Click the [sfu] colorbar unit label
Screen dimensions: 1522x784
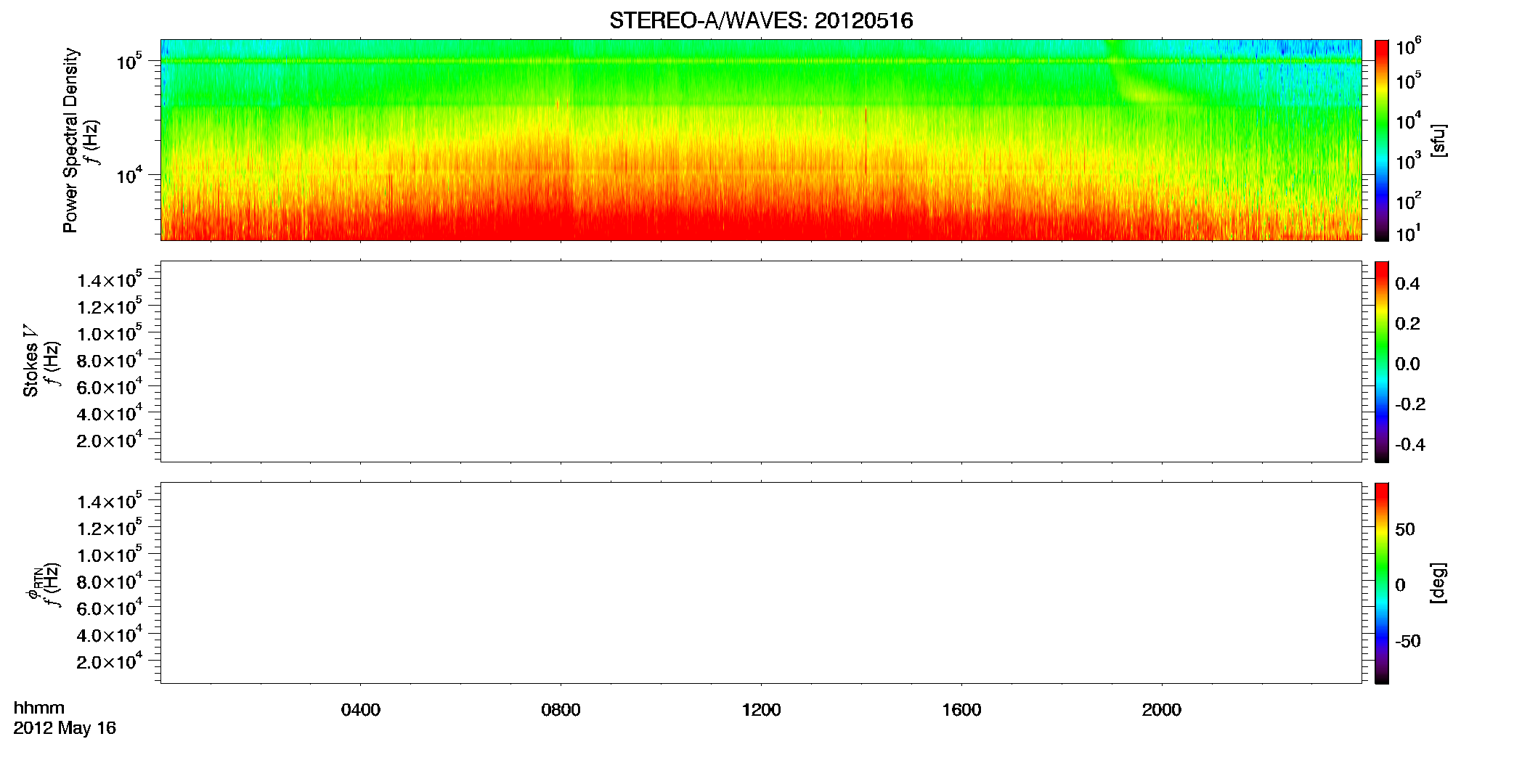(x=1438, y=140)
